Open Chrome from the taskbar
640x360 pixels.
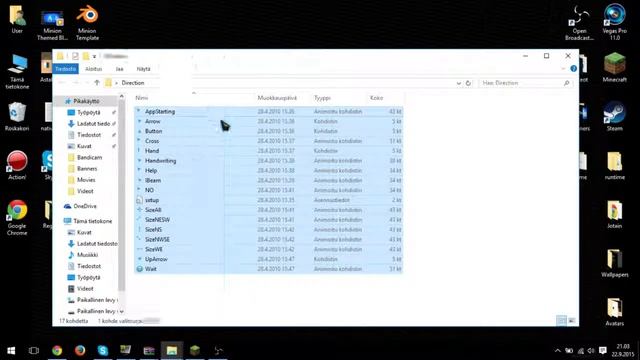[x=57, y=351]
